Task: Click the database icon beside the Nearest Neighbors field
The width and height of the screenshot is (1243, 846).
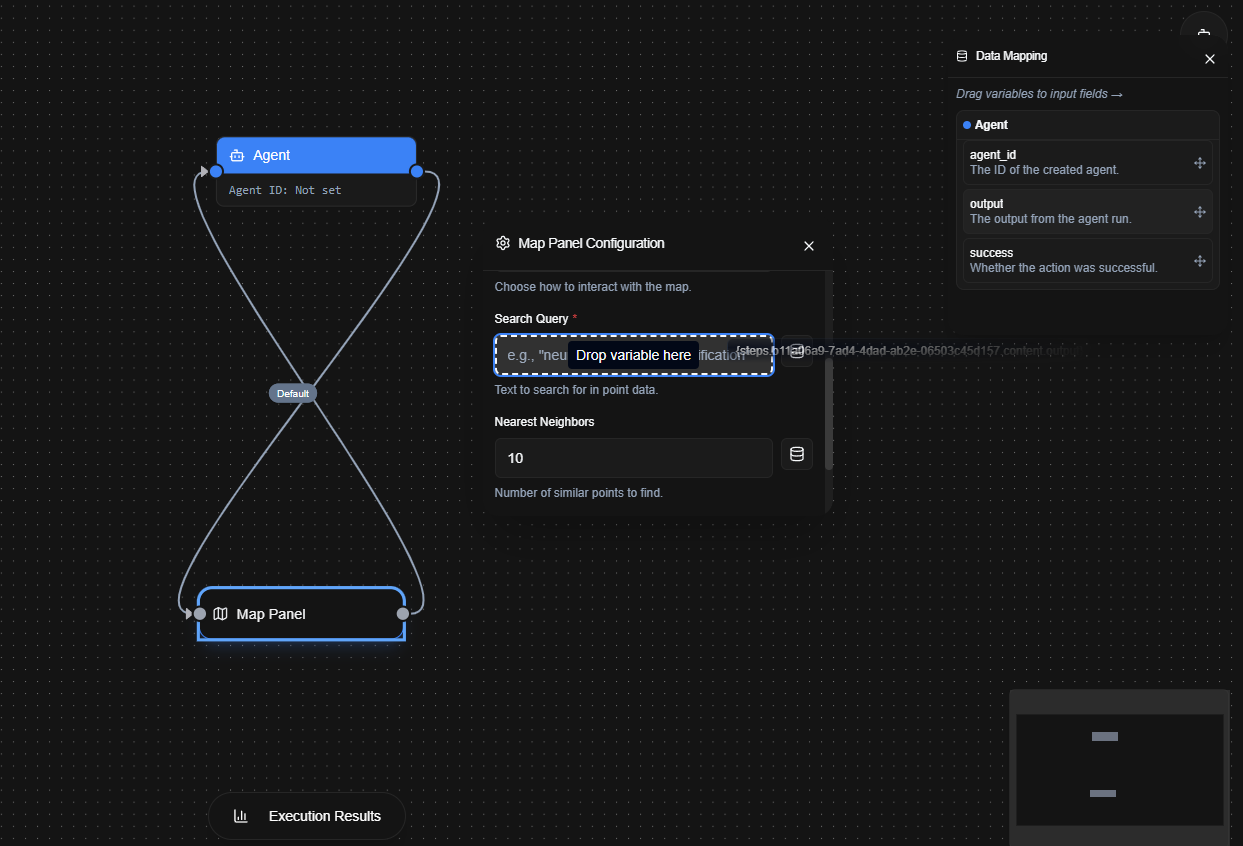Action: tap(796, 453)
